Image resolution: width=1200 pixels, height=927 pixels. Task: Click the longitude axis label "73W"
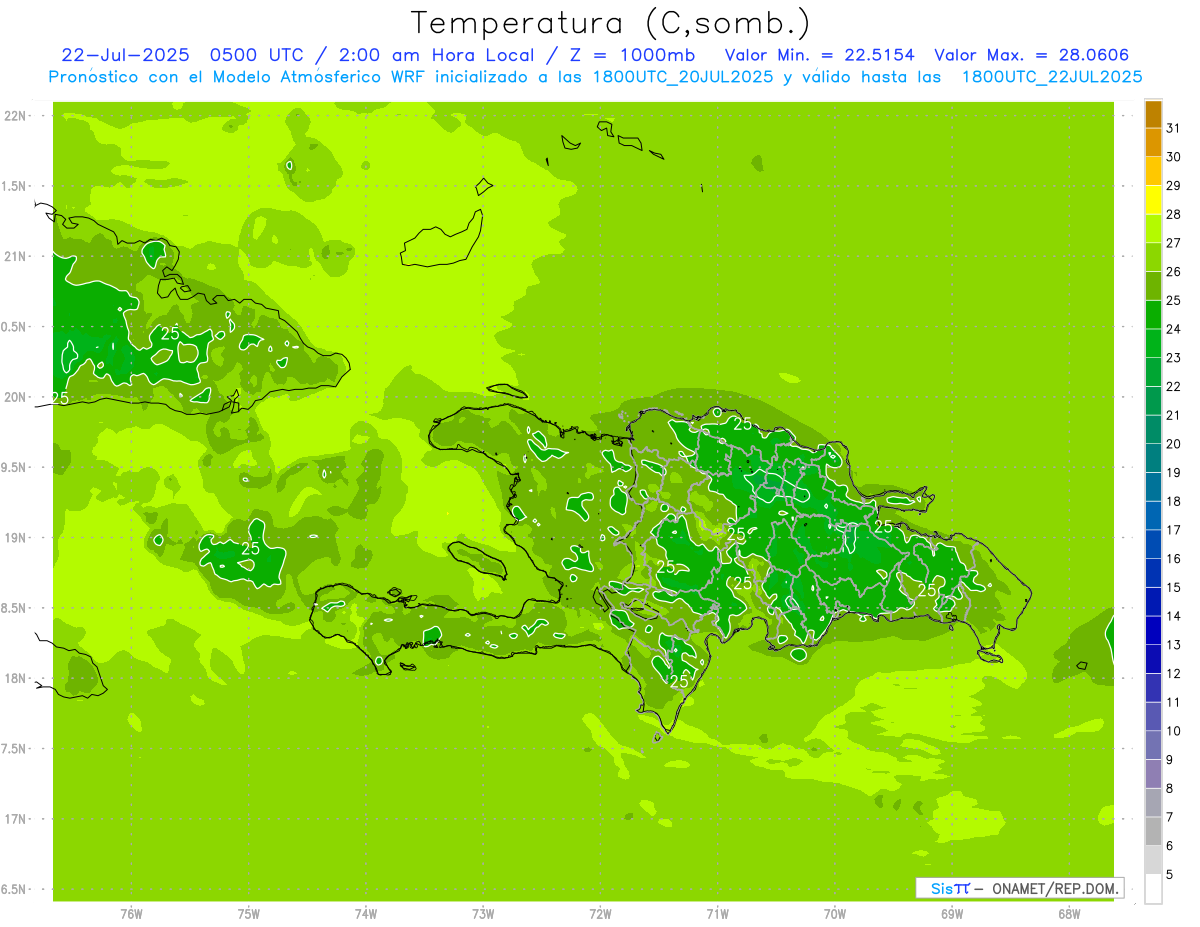tap(483, 914)
